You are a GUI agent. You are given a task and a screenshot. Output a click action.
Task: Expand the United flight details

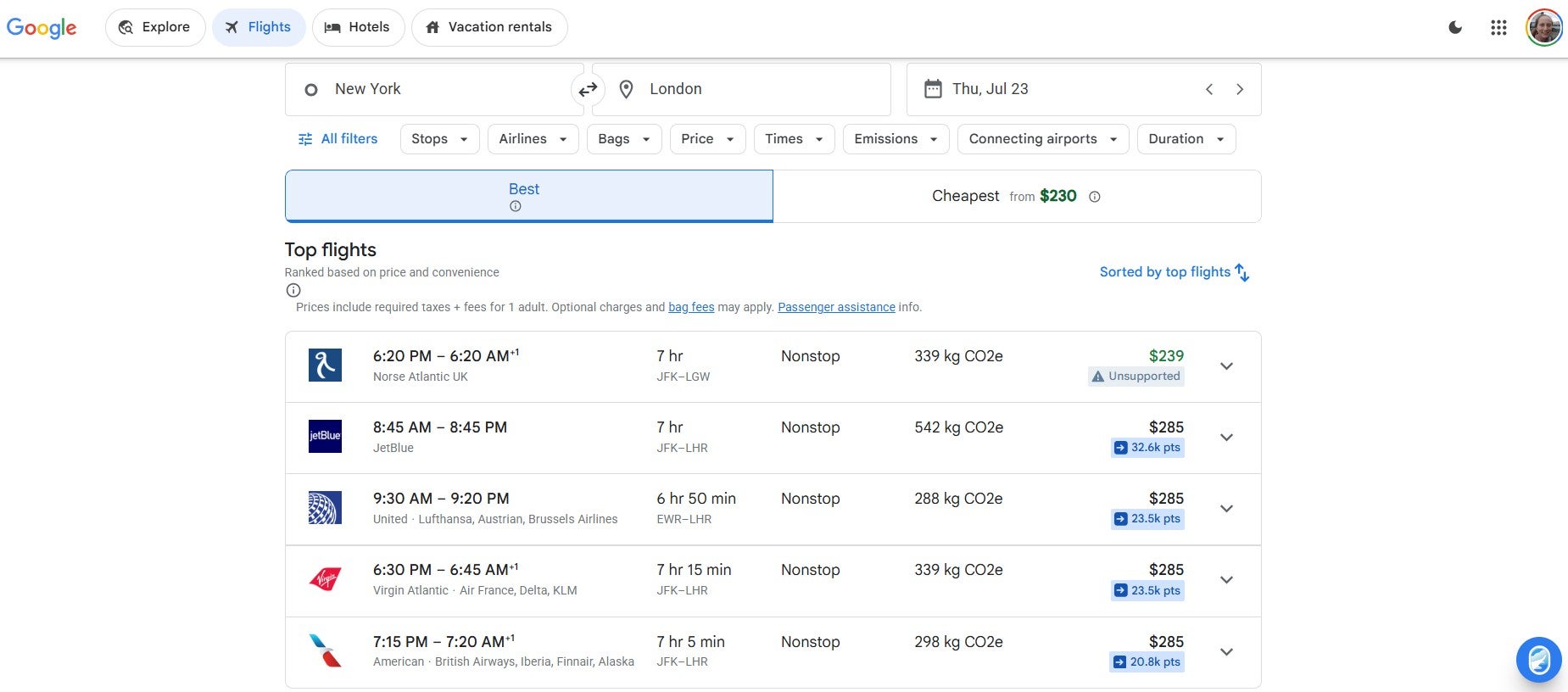click(1226, 509)
